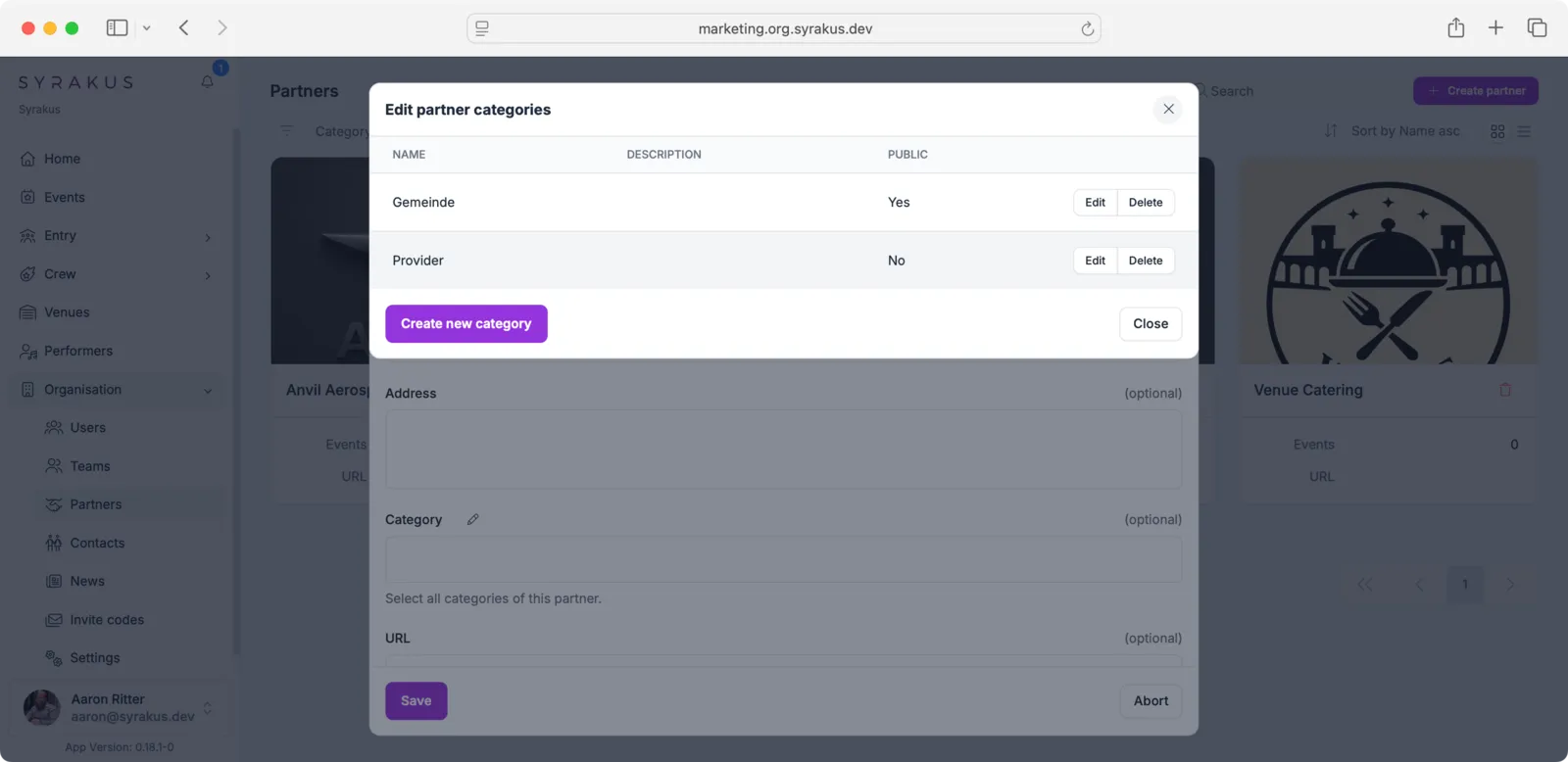Collapse the Organisation sidebar section

click(208, 390)
